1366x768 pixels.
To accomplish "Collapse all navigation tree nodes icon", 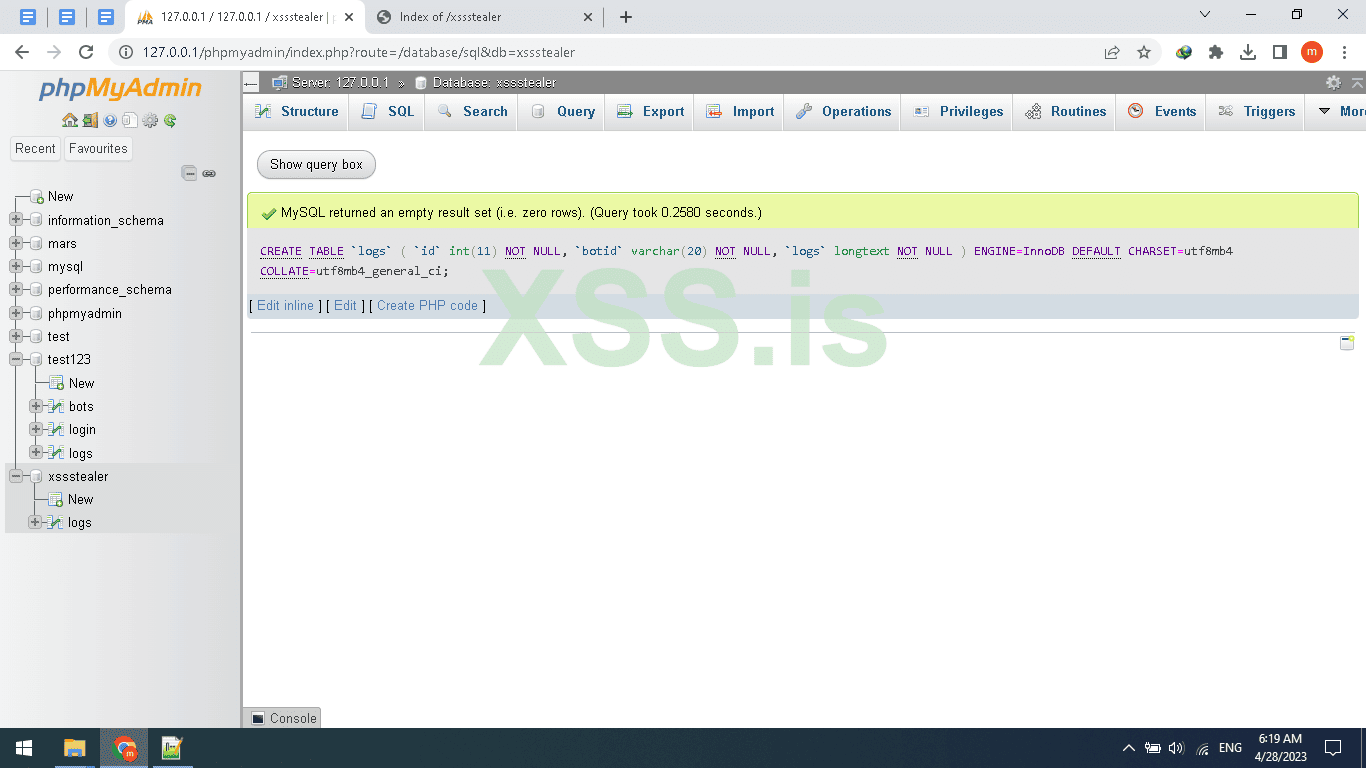I will 189,173.
